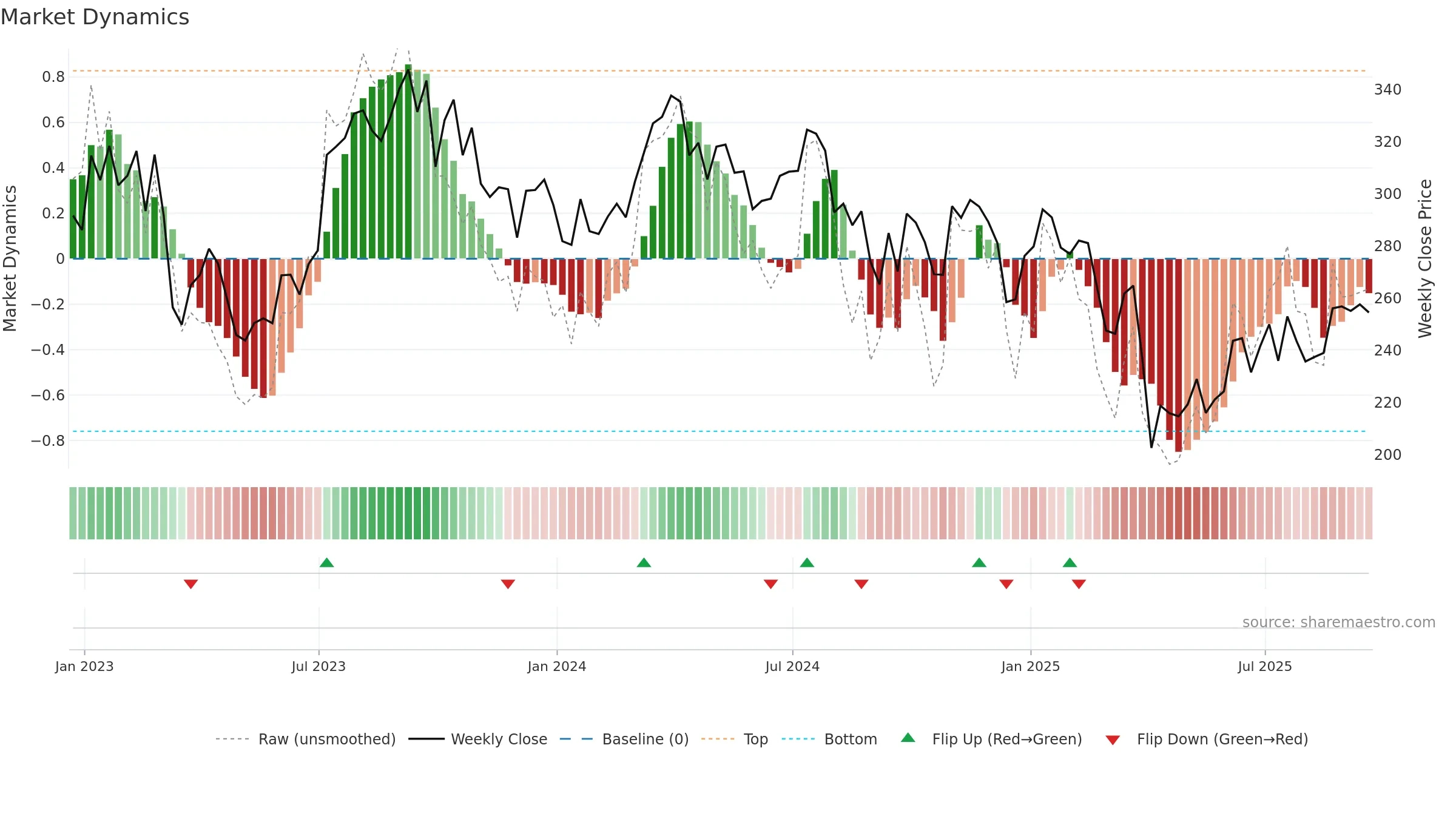Click the source: sharemaestro.com text
The height and width of the screenshot is (819, 1456).
point(1339,622)
